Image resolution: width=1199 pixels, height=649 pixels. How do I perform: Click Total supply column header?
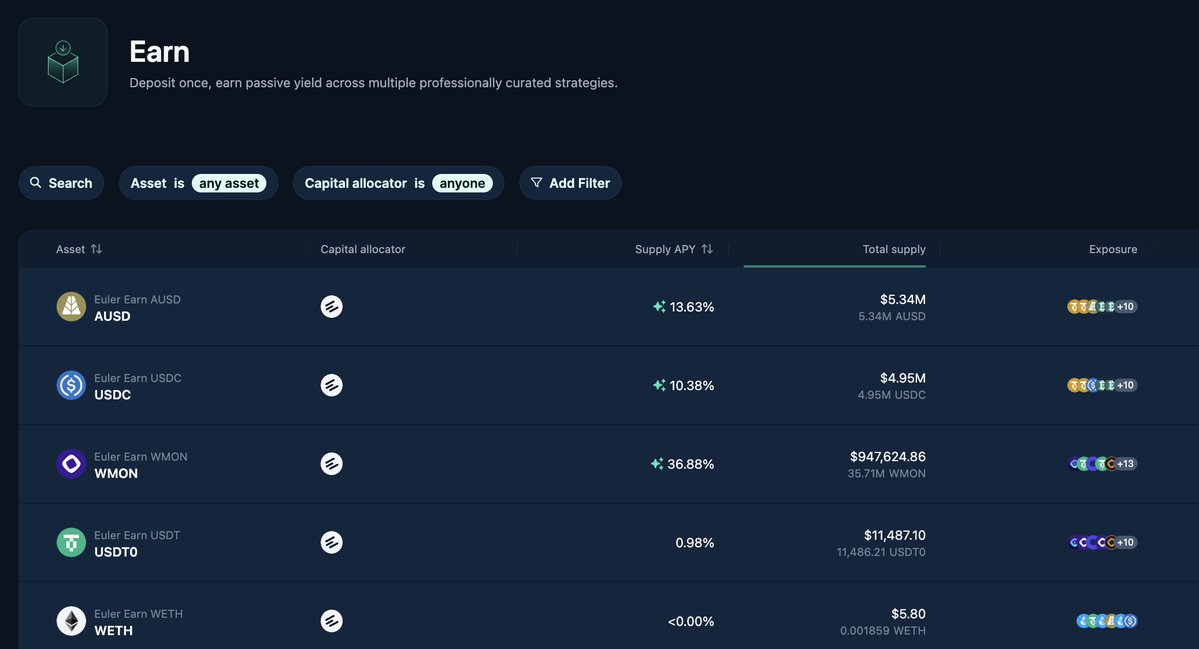click(894, 249)
